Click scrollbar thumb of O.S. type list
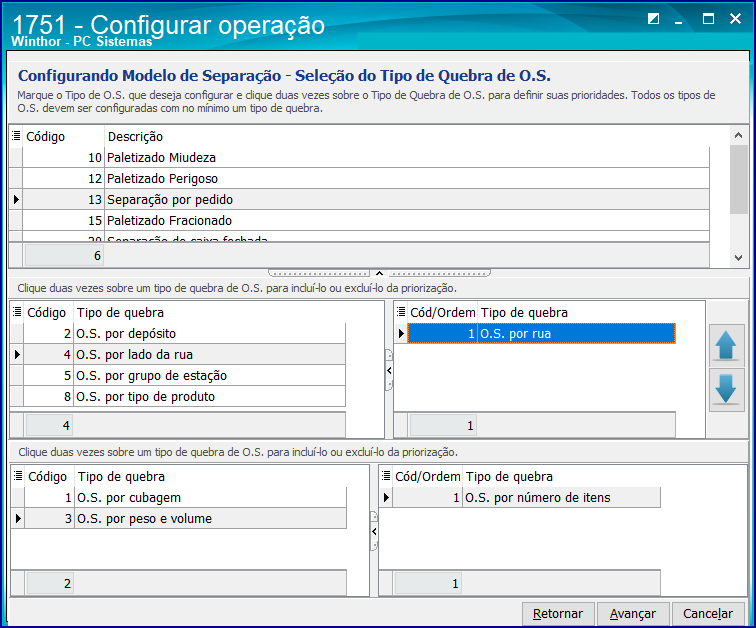 click(x=738, y=179)
